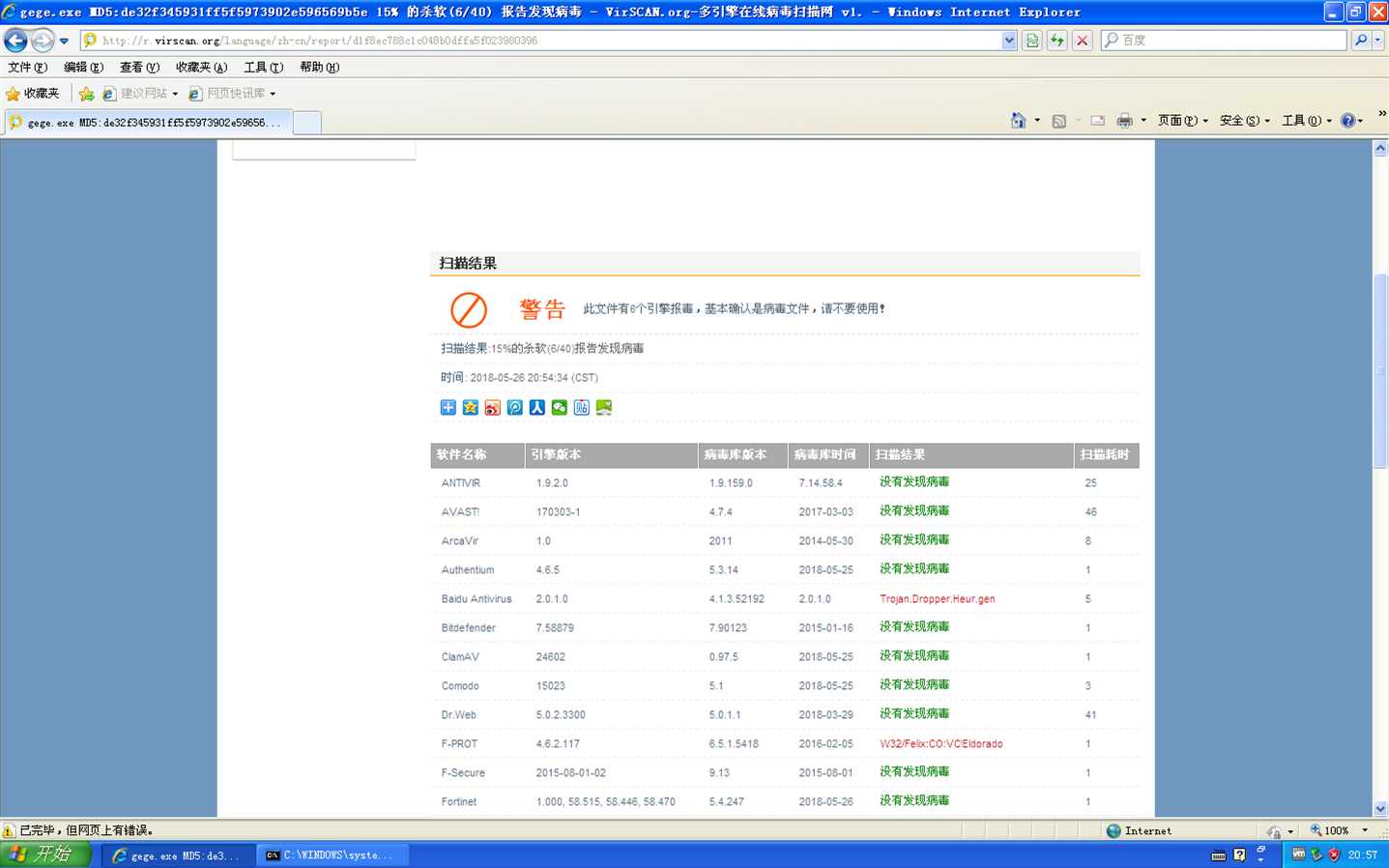The width and height of the screenshot is (1389, 868).
Task: Click the blue Help question mark icon
Action: pyautogui.click(x=1347, y=121)
